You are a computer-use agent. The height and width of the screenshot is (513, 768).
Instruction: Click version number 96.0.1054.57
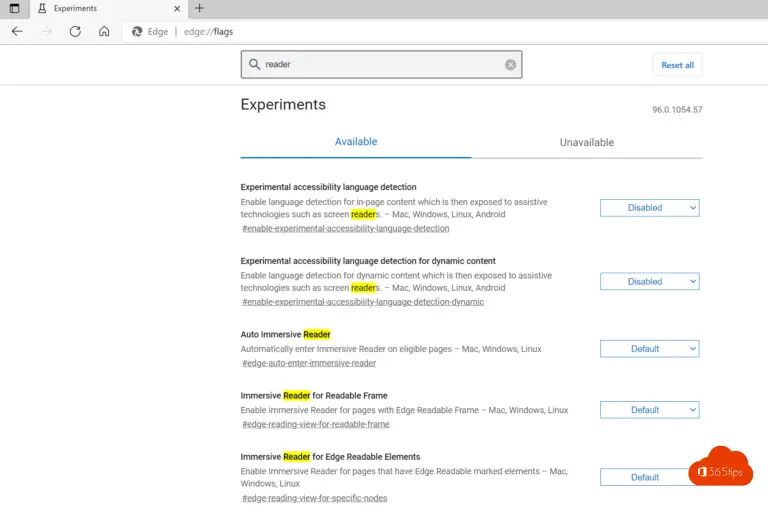coord(677,110)
